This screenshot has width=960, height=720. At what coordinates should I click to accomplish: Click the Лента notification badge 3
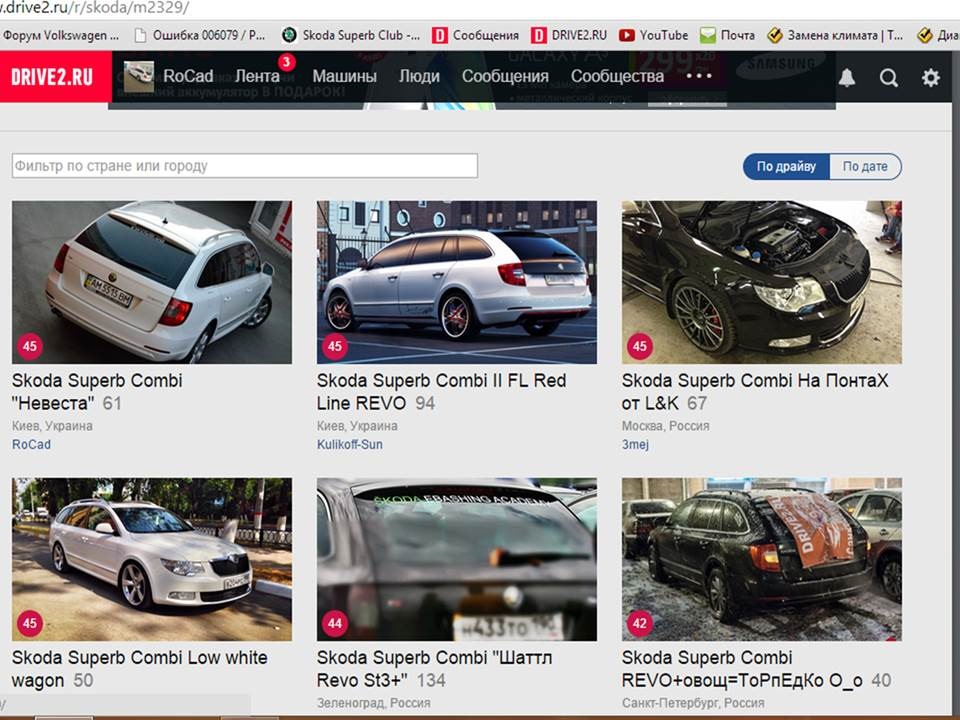point(286,62)
